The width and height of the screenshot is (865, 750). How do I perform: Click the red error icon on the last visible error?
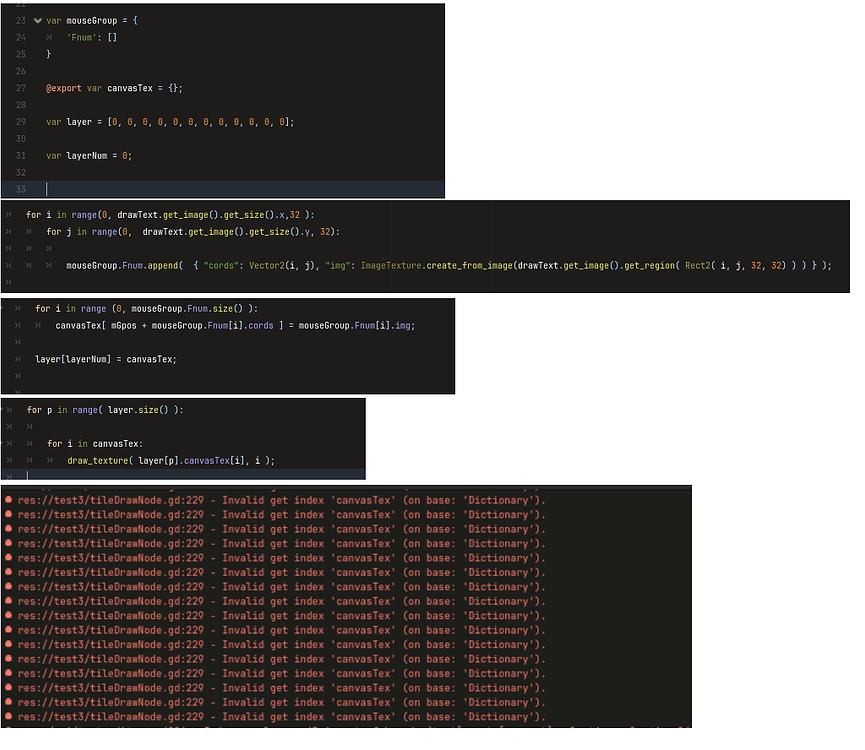tap(9, 717)
